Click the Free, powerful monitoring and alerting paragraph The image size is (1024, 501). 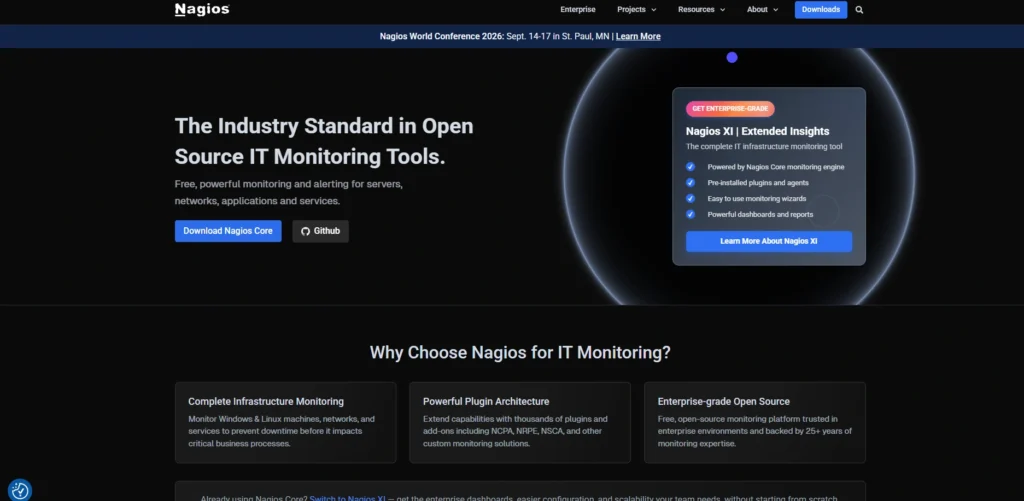click(x=289, y=193)
